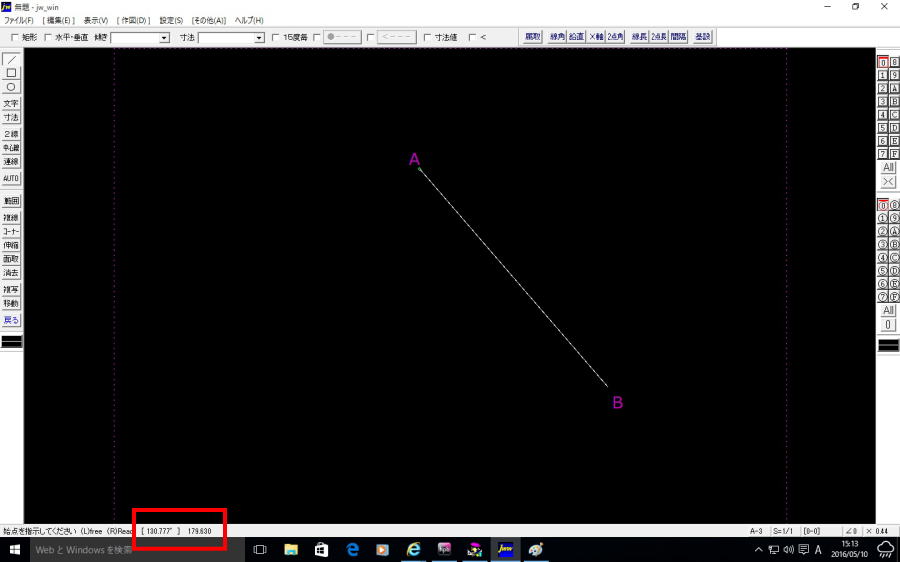Open Microsoft Edge from the taskbar
This screenshot has height=562, width=900.
click(352, 549)
